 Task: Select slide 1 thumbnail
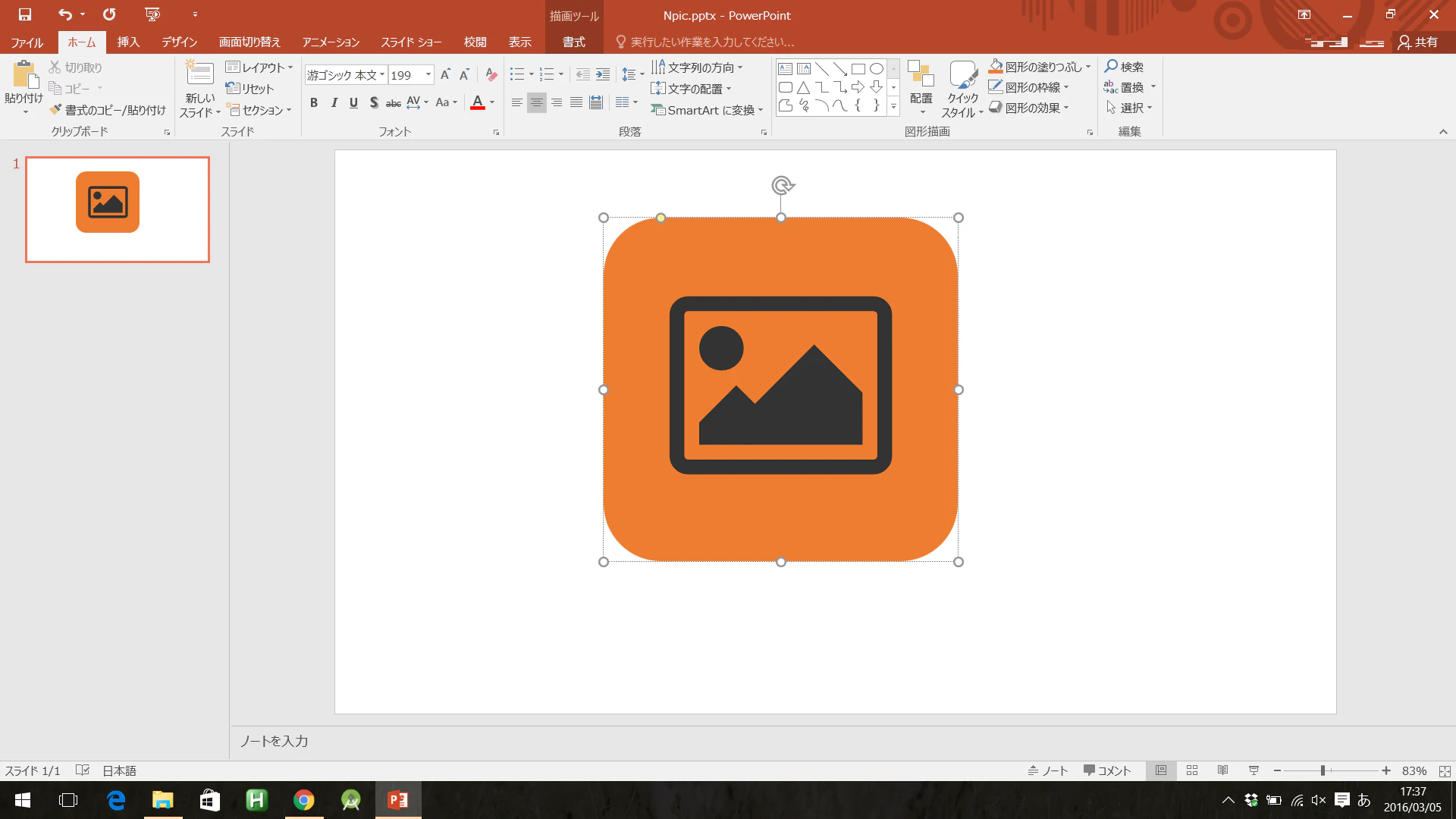[x=118, y=209]
